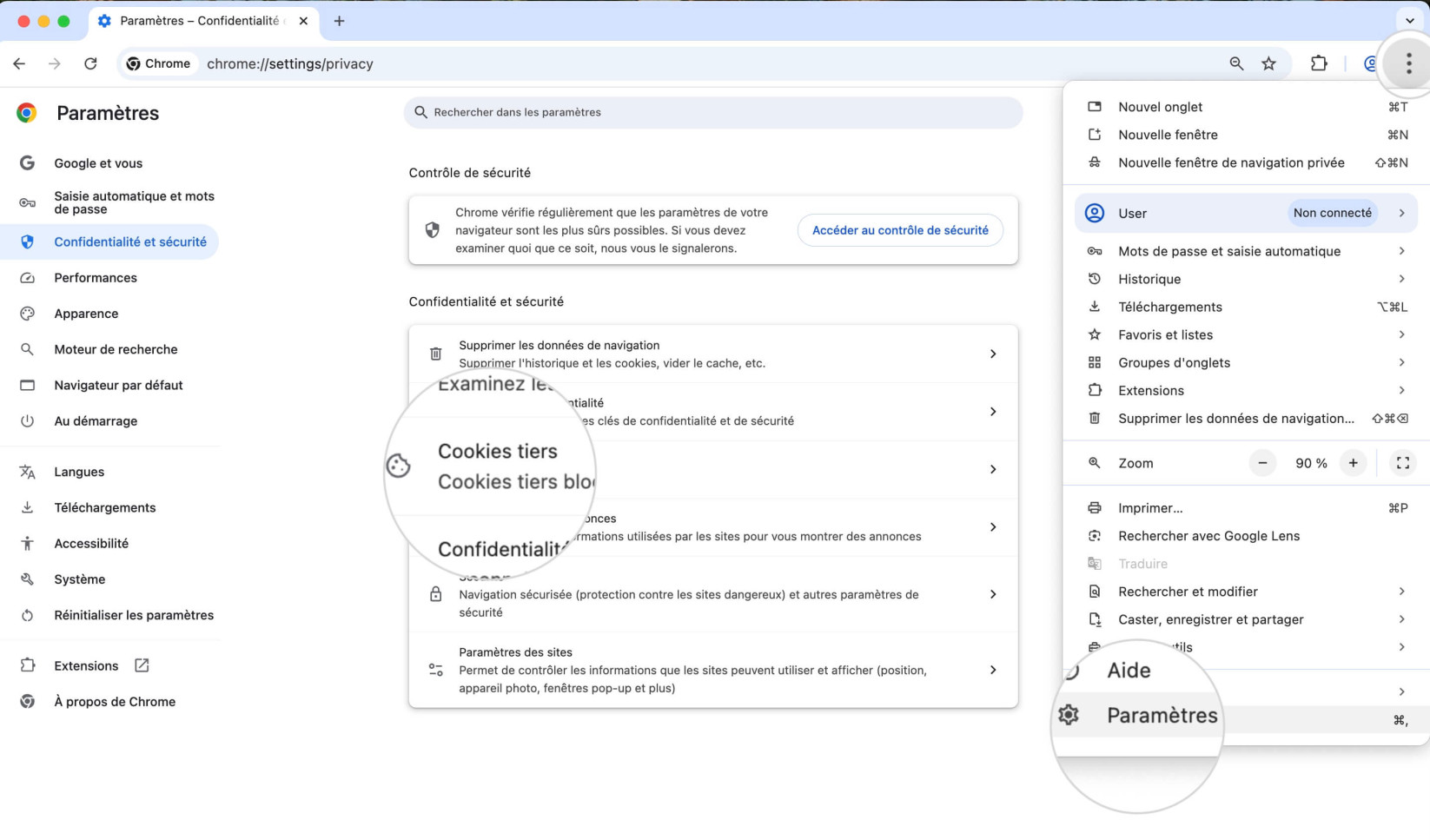Image resolution: width=1430 pixels, height=840 pixels.
Task: Open Caster, enregistrer et partager submenu
Action: tap(1247, 619)
